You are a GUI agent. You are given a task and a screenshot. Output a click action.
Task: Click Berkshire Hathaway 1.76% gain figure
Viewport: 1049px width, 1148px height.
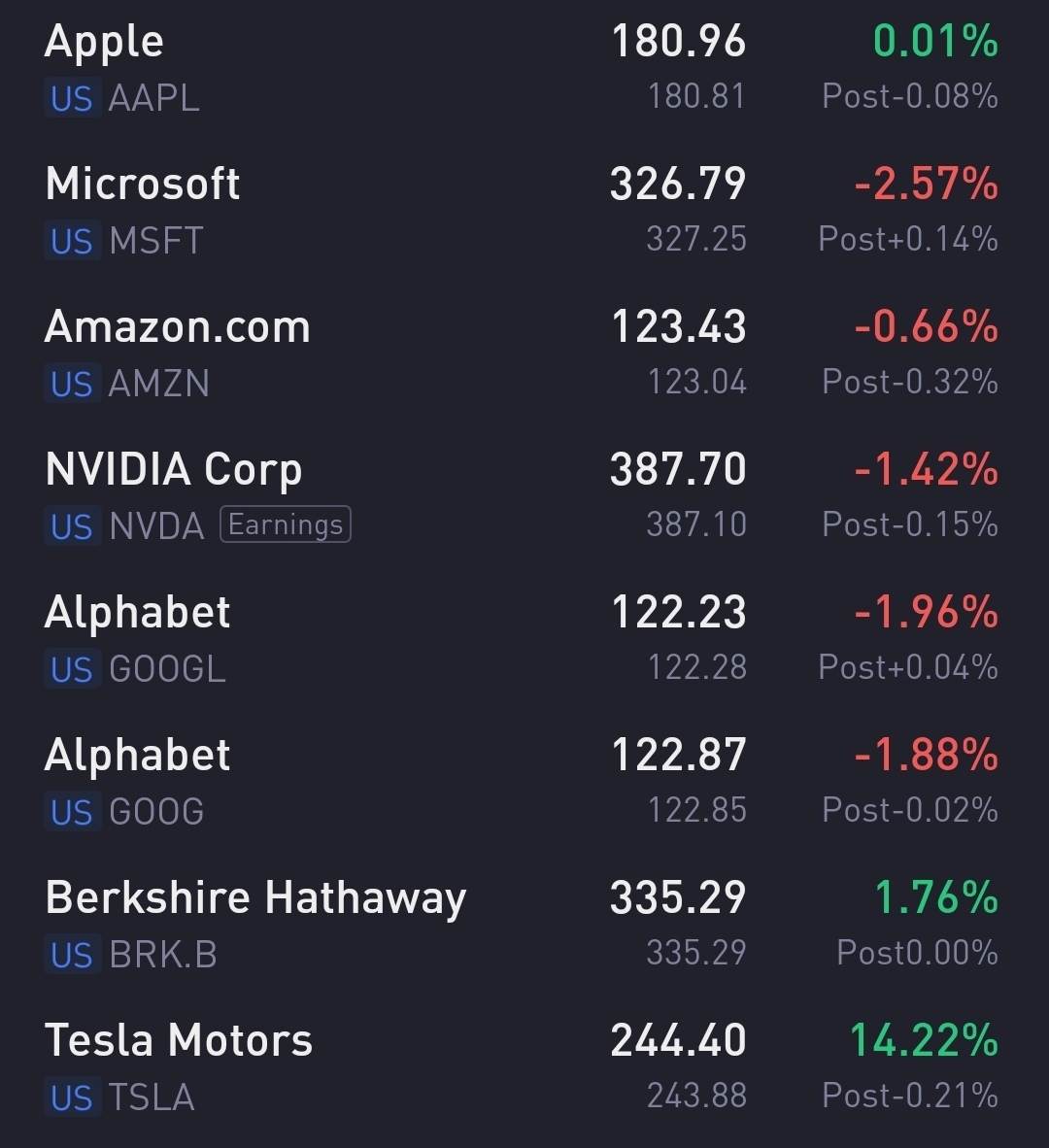[x=936, y=898]
